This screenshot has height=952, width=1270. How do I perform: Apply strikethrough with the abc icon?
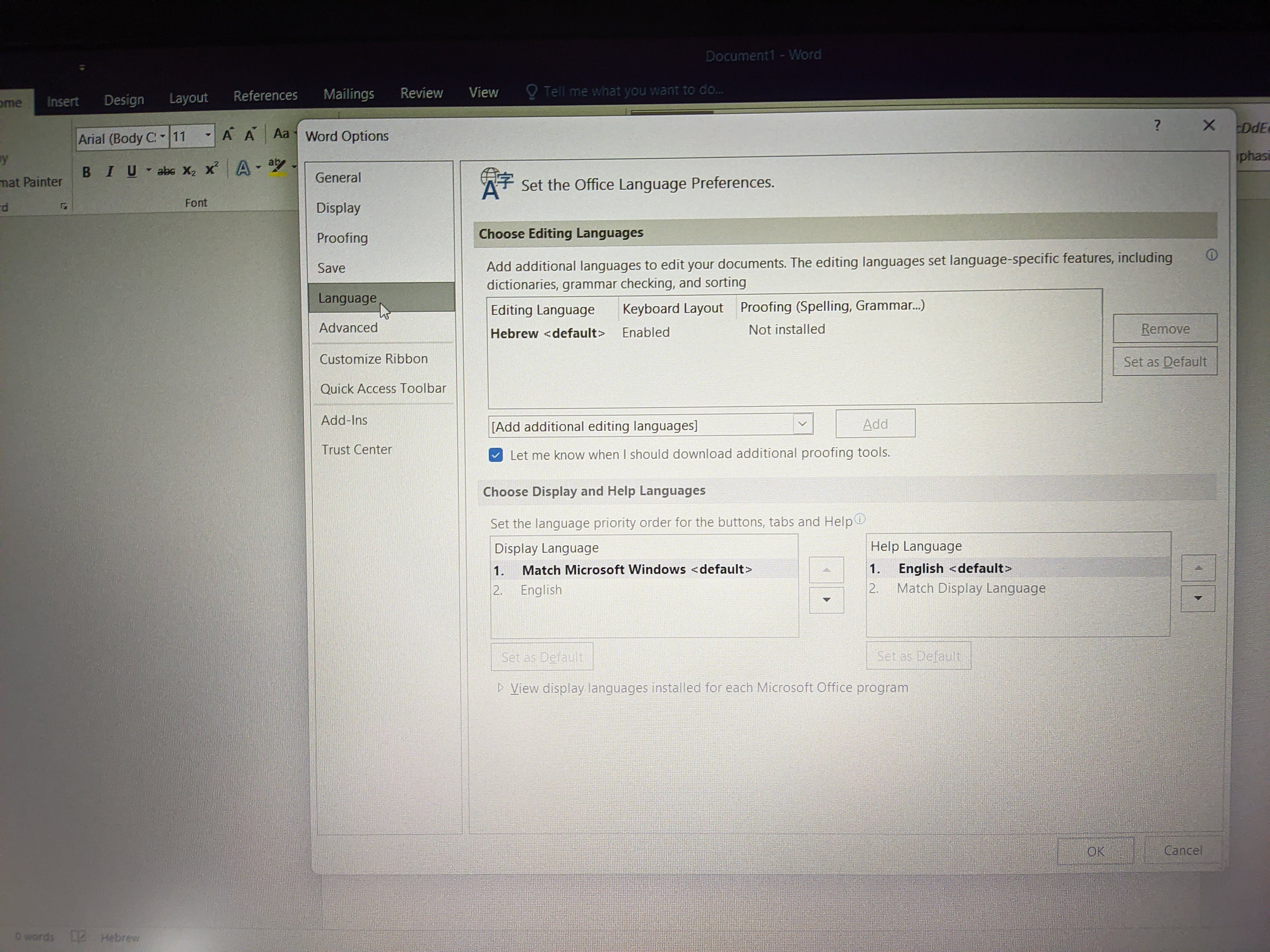(x=166, y=170)
